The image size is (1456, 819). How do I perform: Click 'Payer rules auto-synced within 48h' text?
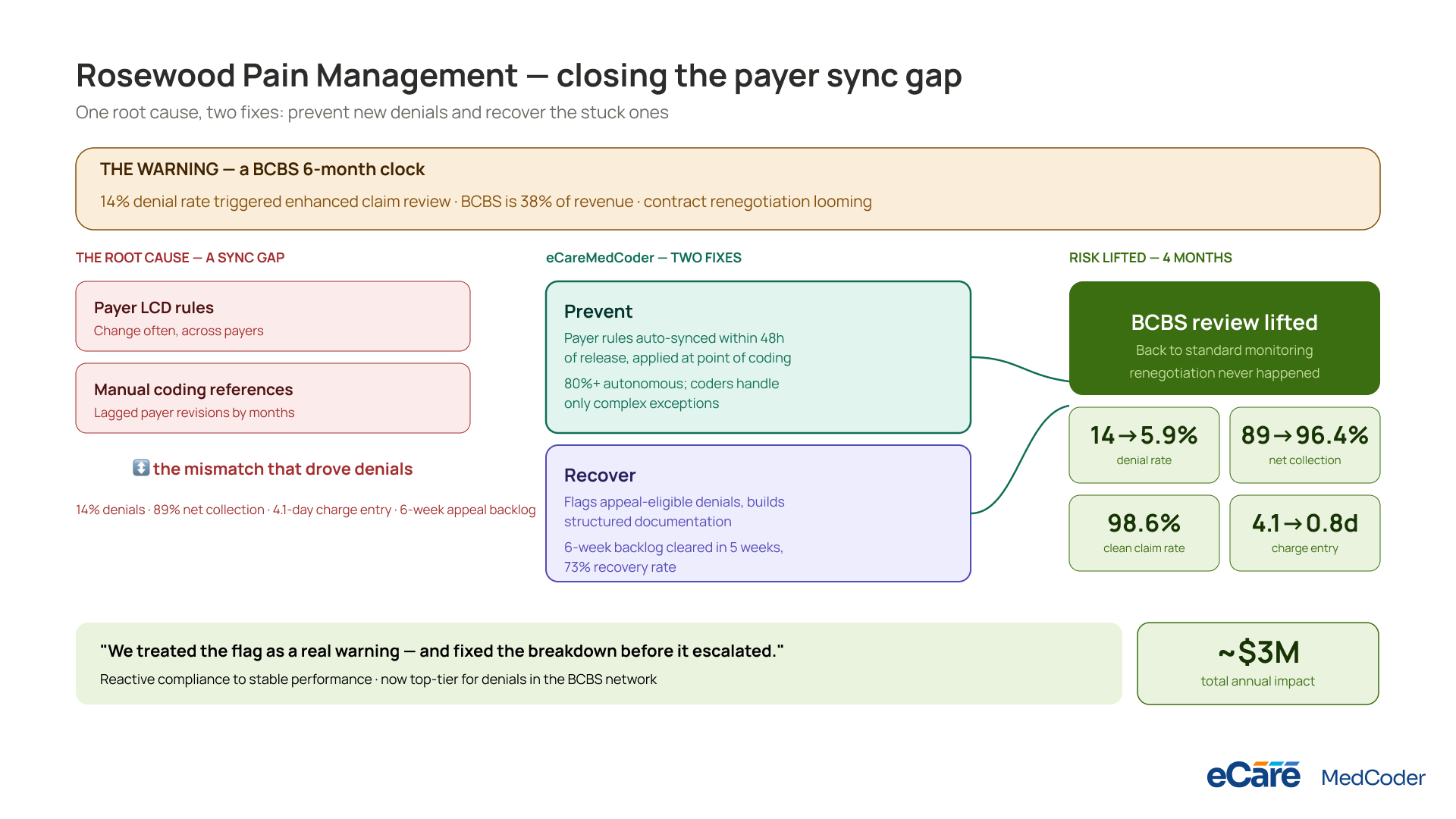click(x=674, y=338)
